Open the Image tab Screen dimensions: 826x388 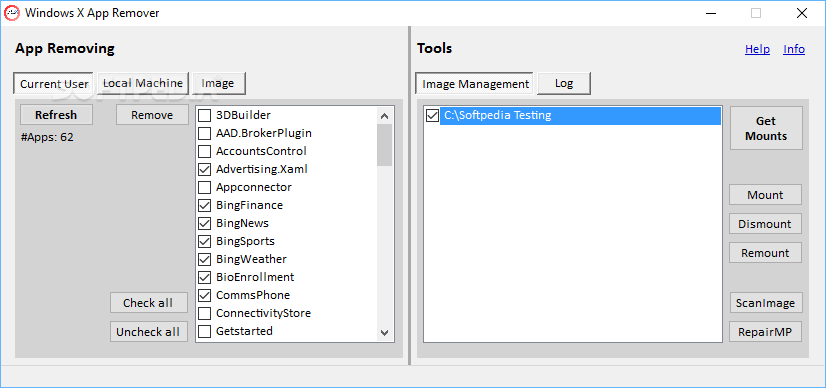click(218, 83)
